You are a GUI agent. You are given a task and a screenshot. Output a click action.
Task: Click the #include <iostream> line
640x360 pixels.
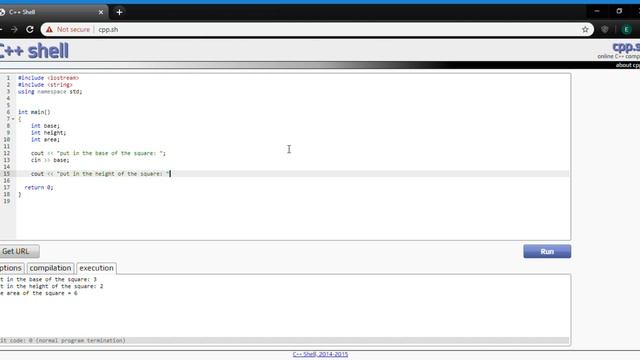pos(48,78)
